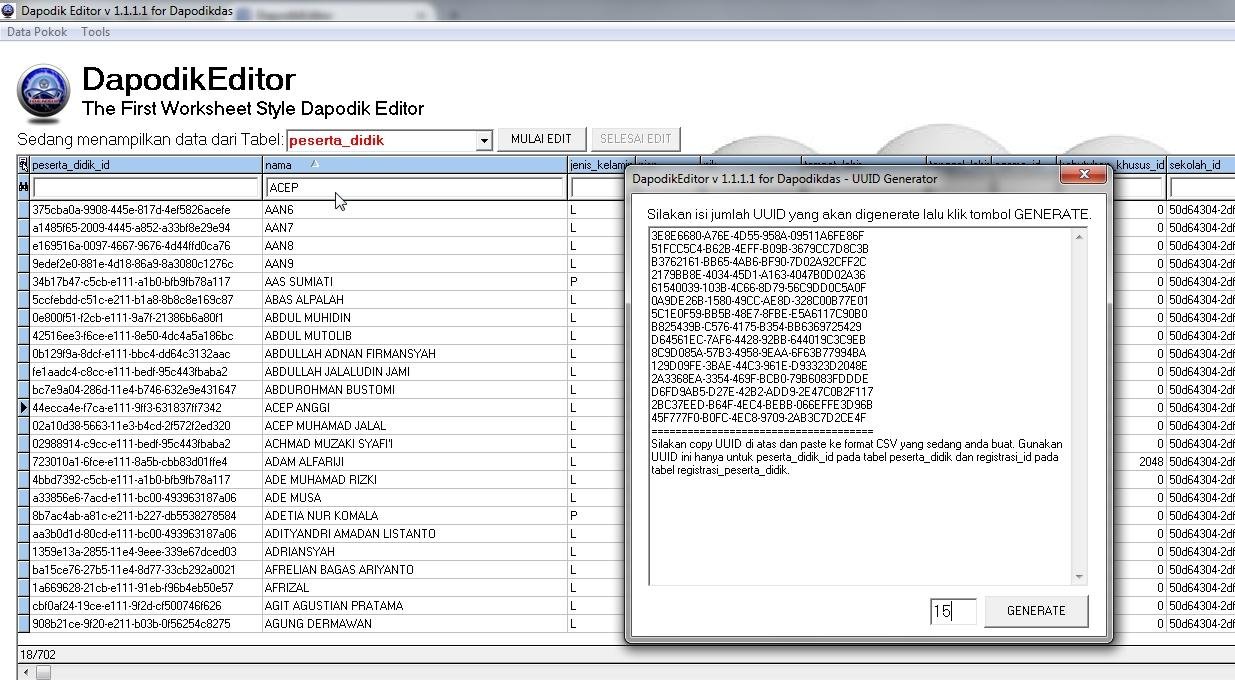
Task: Select the ADETIA NUR KOMALA cell
Action: click(x=415, y=516)
